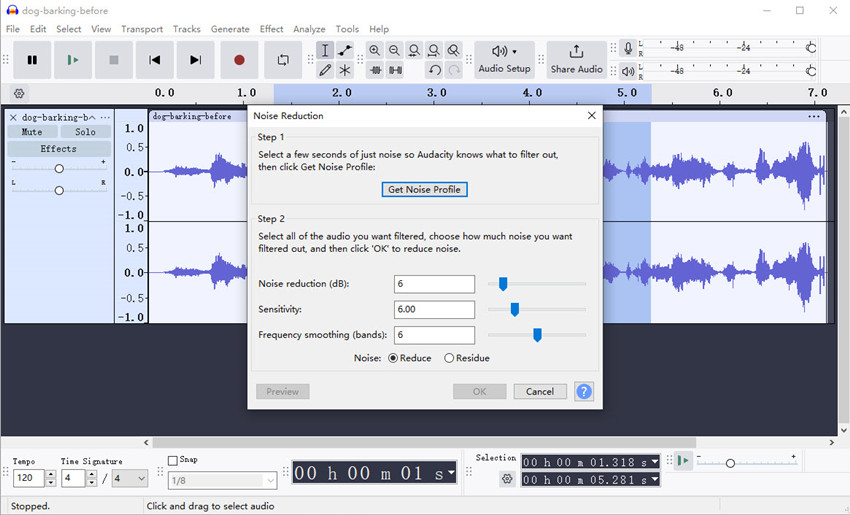Open the track control panel ellipsis menu
850x515 pixels.
click(x=105, y=117)
